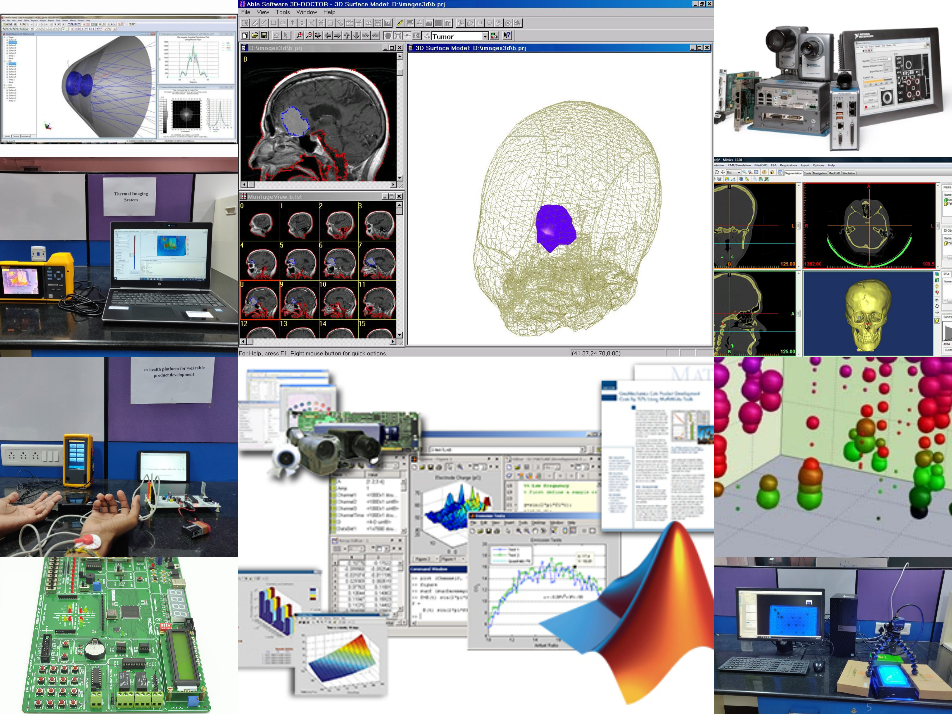Select montage slice 9 thumbnail
The height and width of the screenshot is (714, 952).
tap(299, 300)
